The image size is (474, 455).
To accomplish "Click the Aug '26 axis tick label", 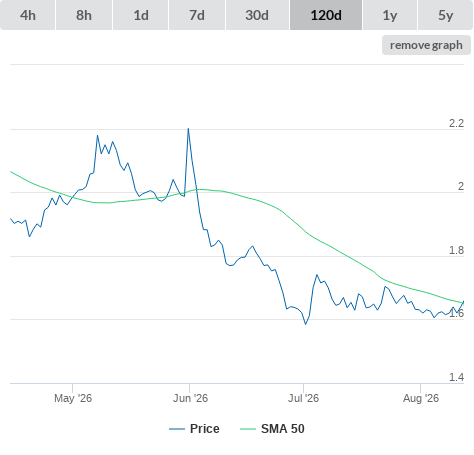I will click(421, 398).
